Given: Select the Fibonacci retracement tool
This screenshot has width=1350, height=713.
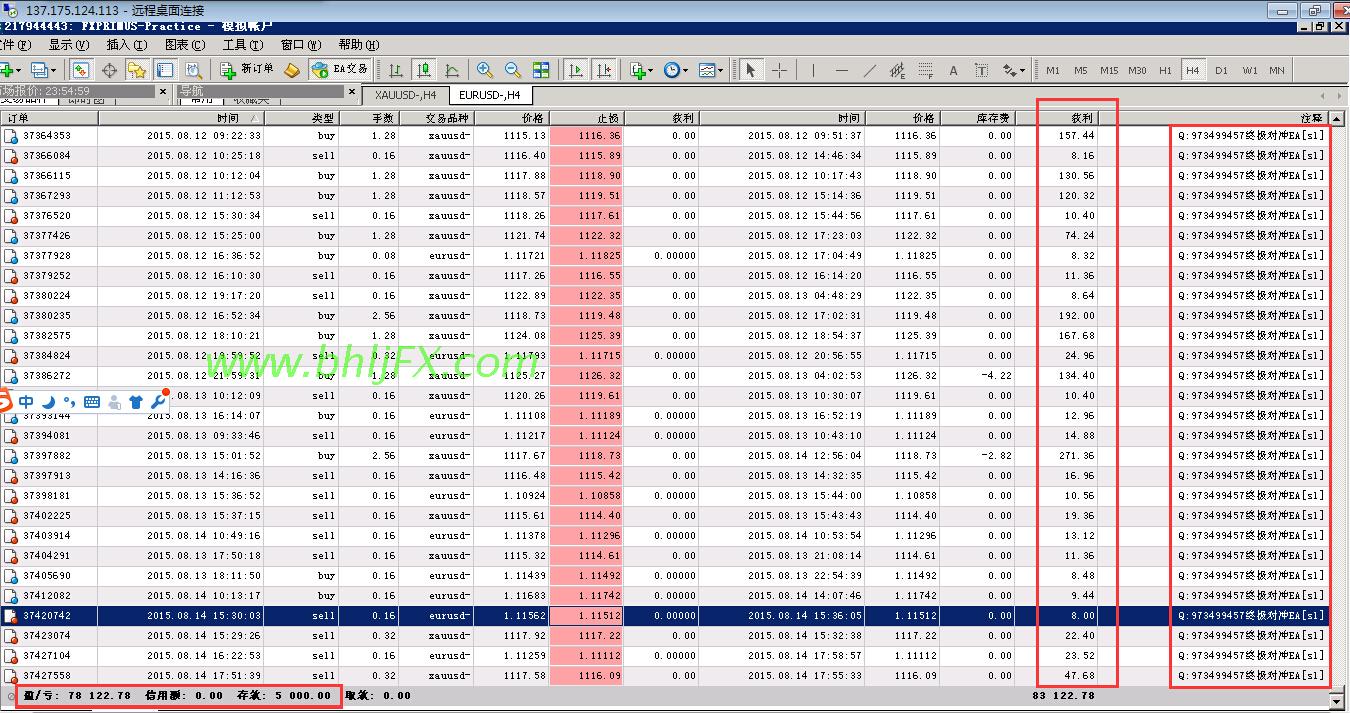Looking at the screenshot, I should [x=925, y=70].
